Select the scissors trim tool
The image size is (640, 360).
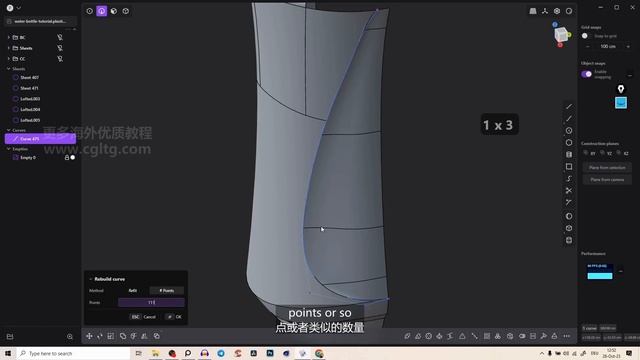point(569,191)
